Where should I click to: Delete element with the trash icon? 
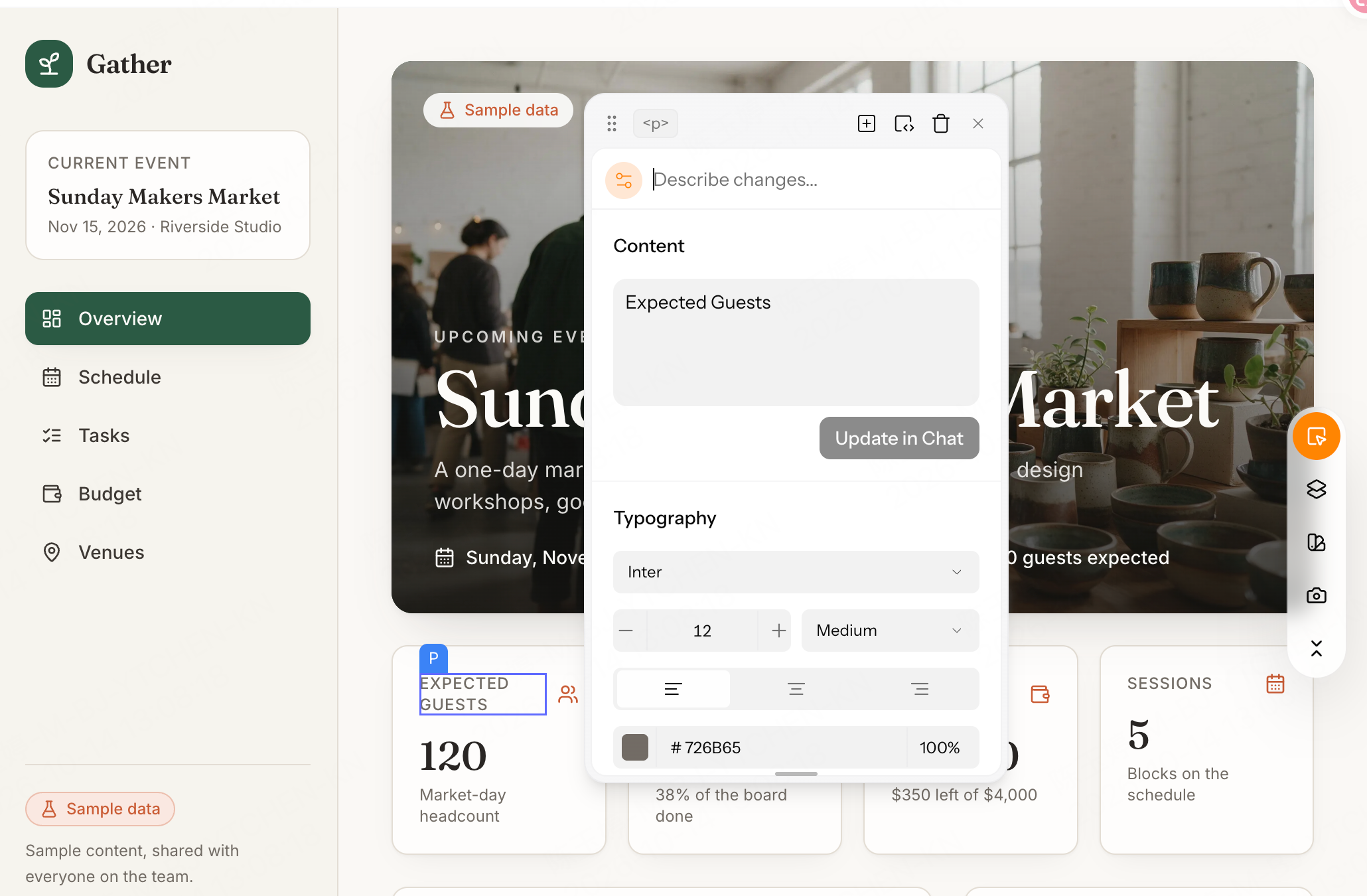[941, 123]
